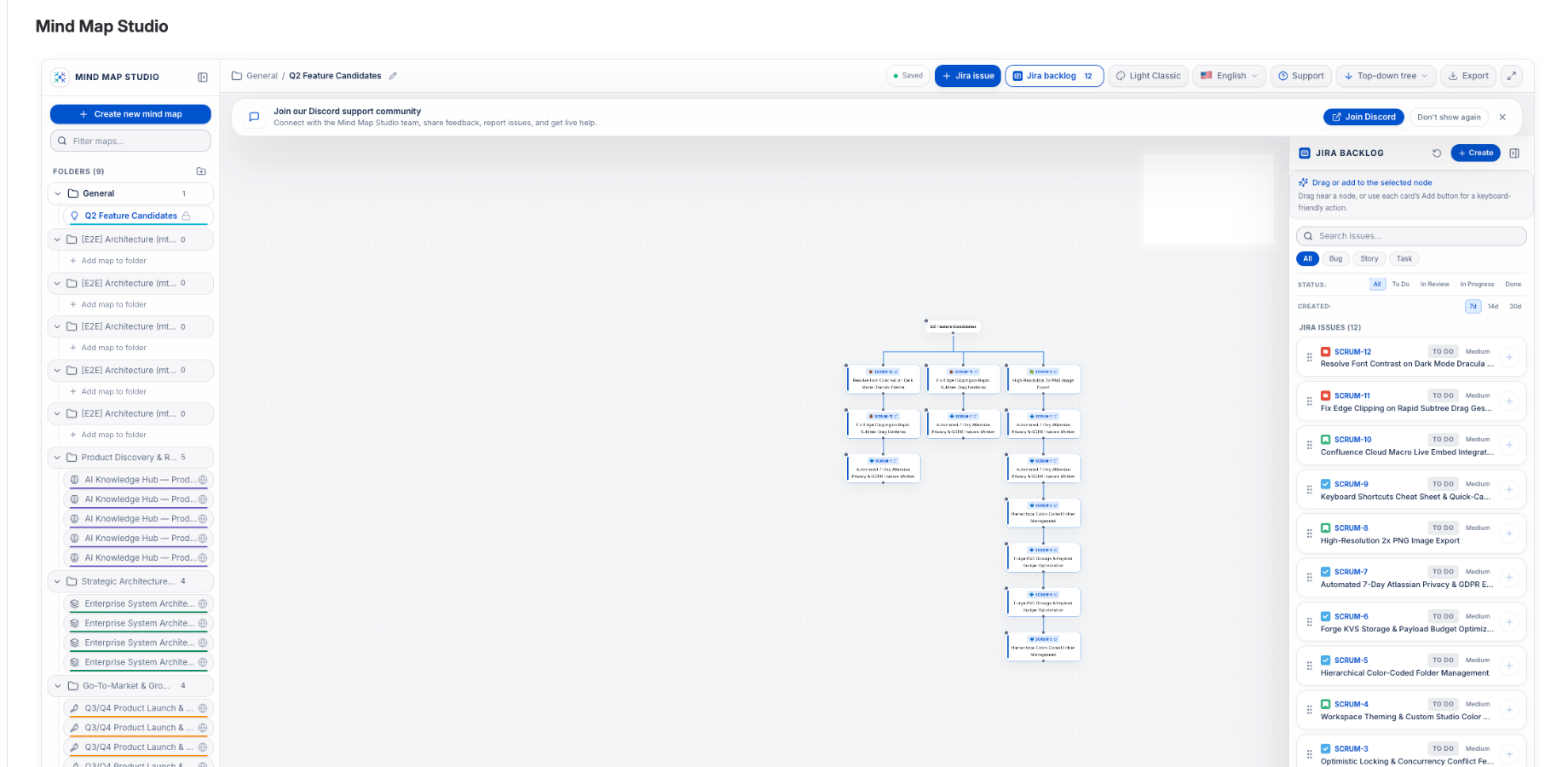
Task: Click the lock icon on Q2 Feature Candidates
Action: point(186,216)
